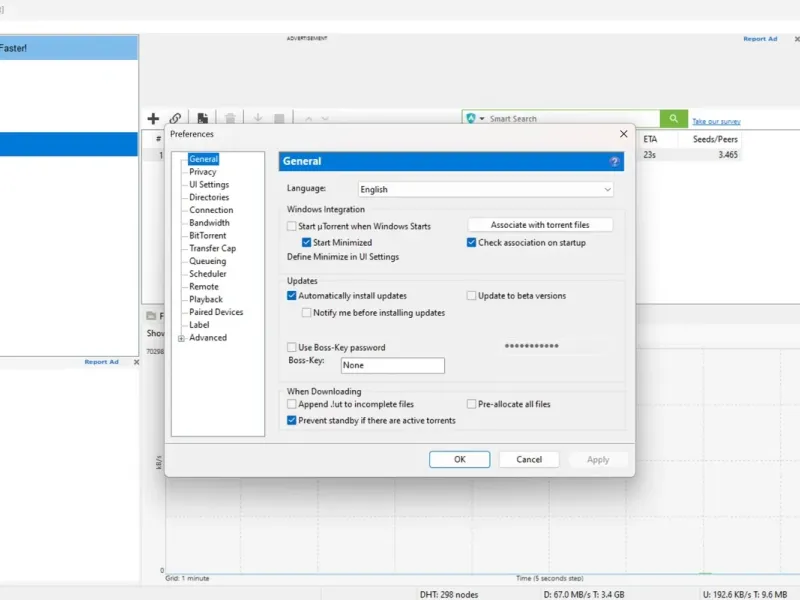Open Directories preferences
Screen dimensions: 800x600
point(209,197)
